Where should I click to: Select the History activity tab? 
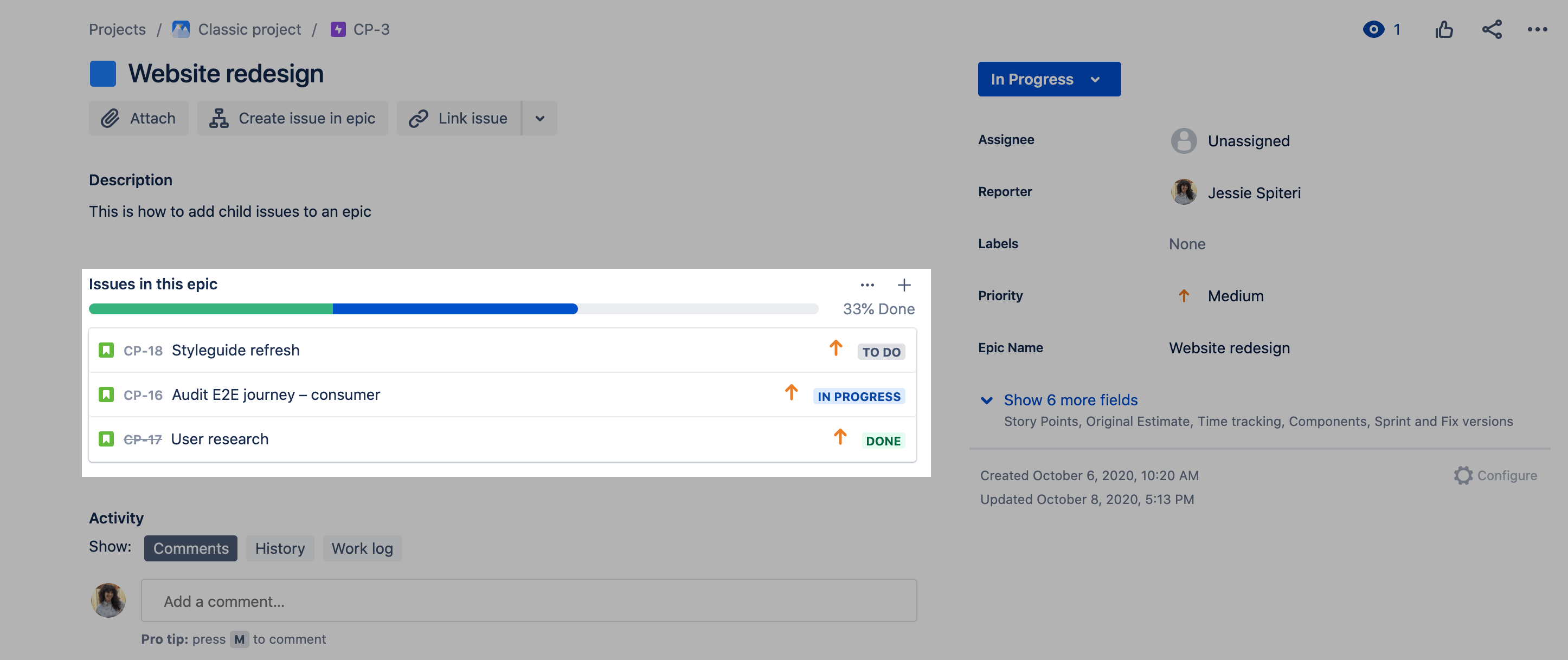point(279,547)
